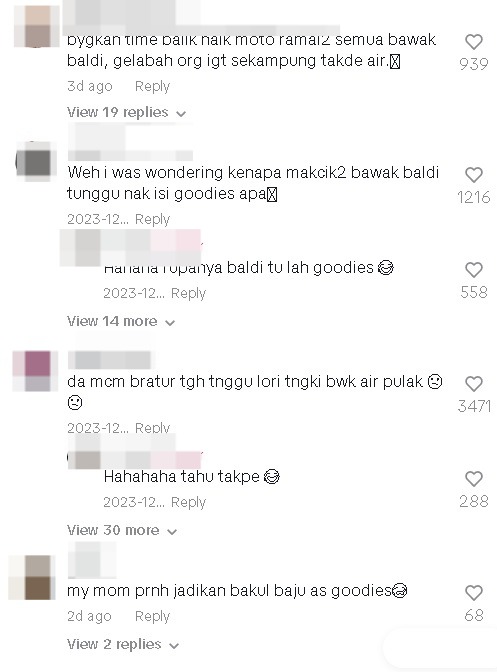This screenshot has width=497, height=672.
Task: Reply to the 'sekampung takde air' comment
Action: pyautogui.click(x=153, y=86)
